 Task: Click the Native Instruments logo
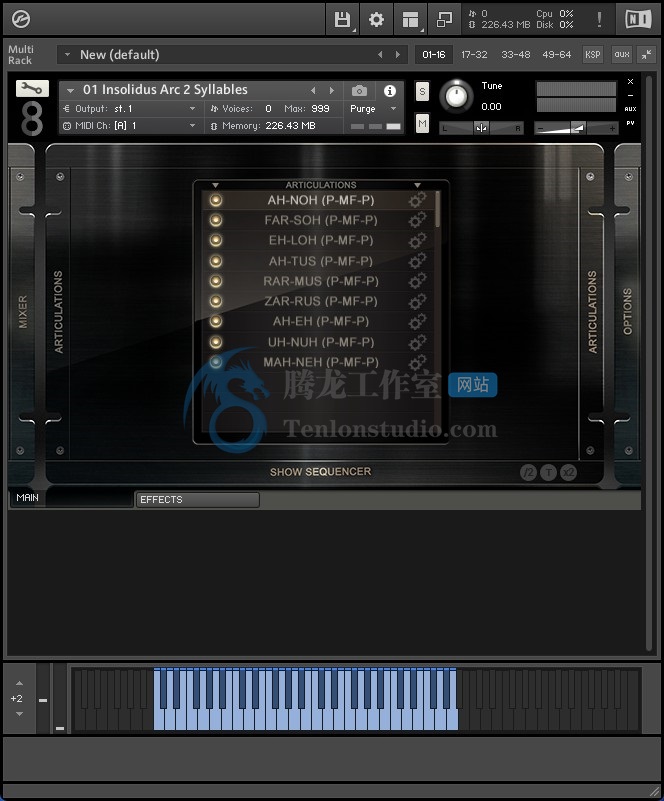(x=638, y=19)
